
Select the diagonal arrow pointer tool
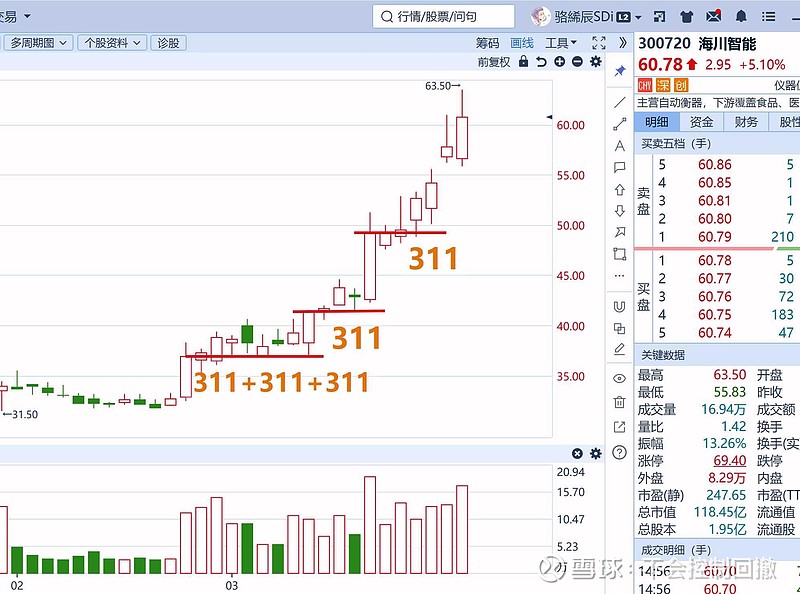coord(619,232)
